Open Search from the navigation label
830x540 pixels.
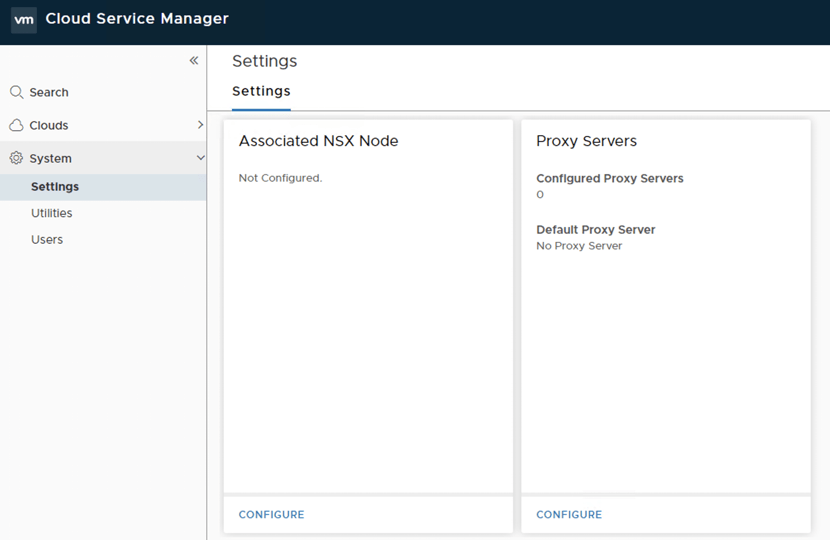(49, 92)
